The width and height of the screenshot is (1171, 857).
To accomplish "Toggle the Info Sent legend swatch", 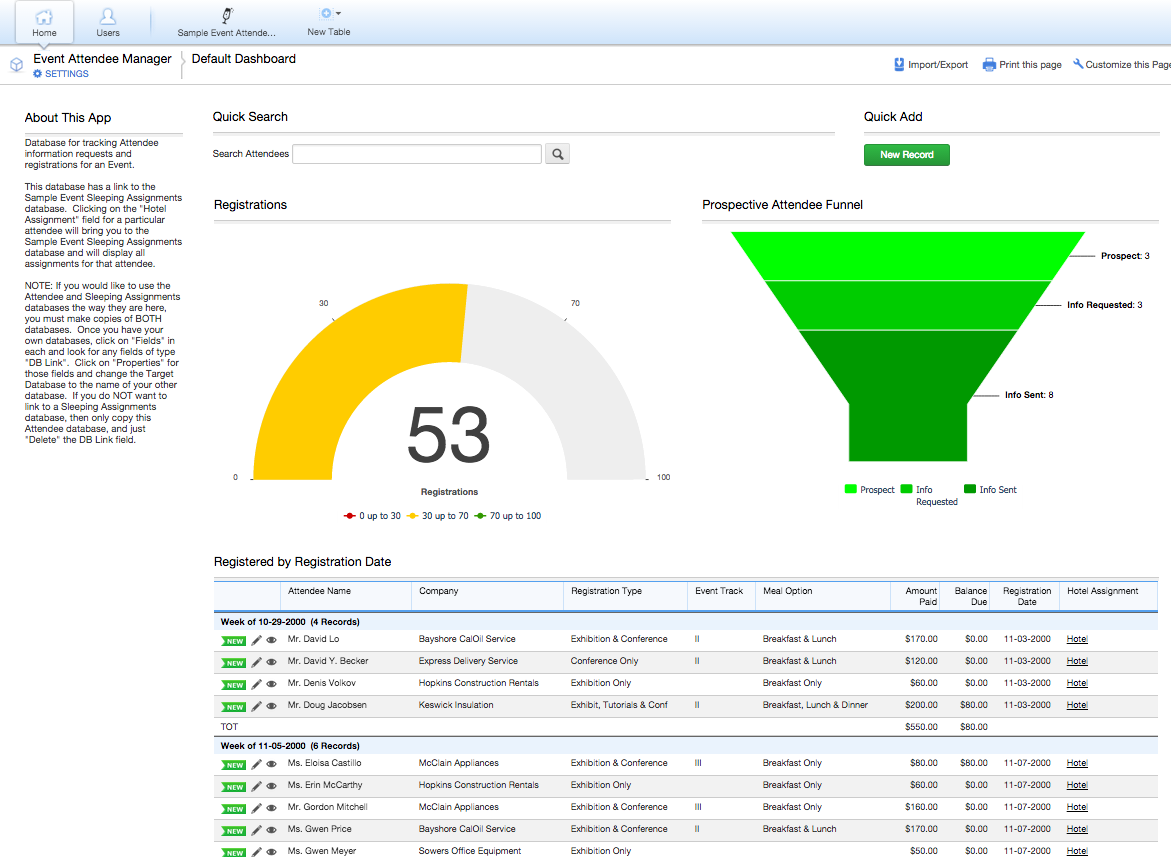I will point(970,489).
